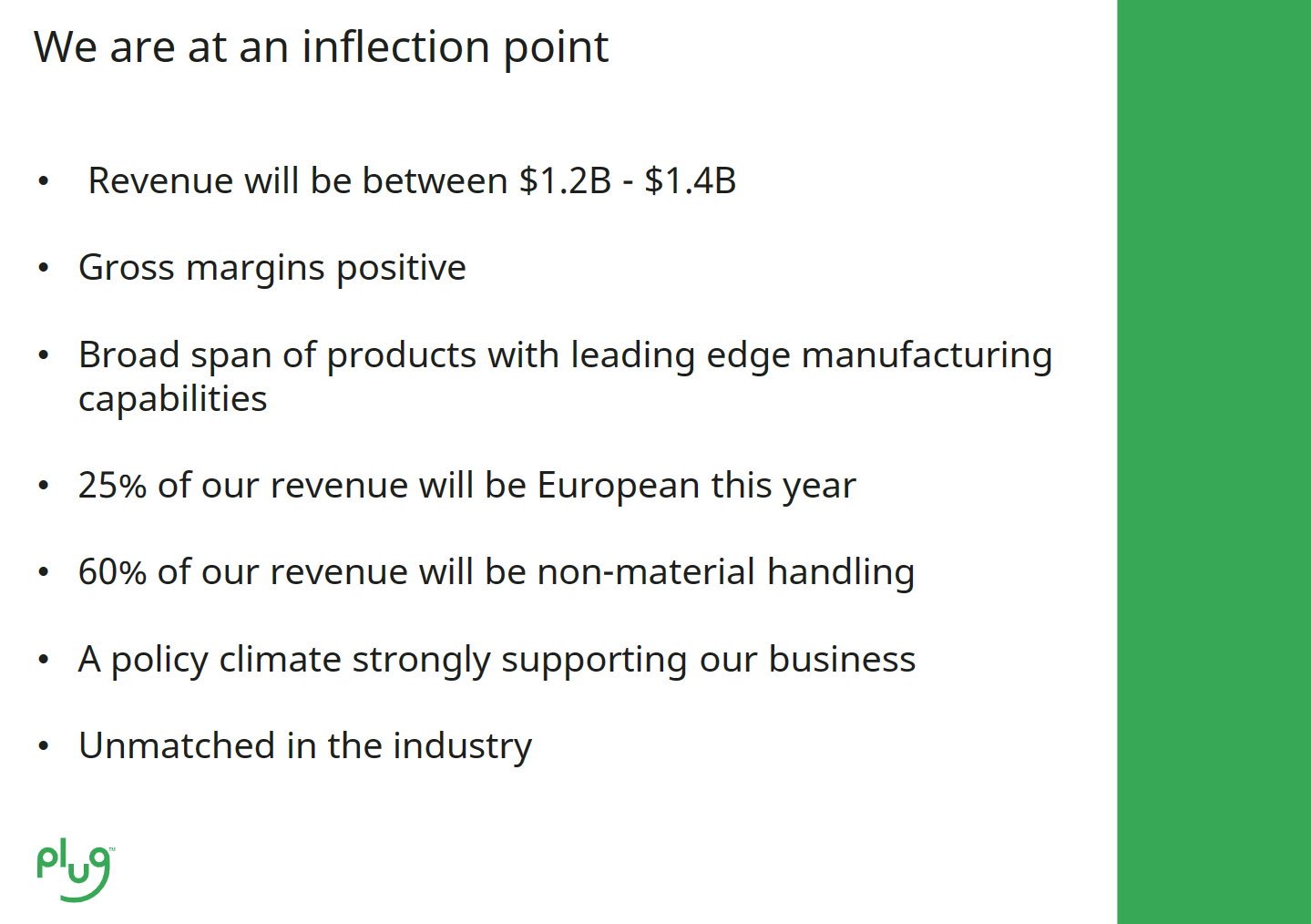Click the word 'European' in the fourth bullet
This screenshot has width=1311, height=924.
tap(618, 486)
